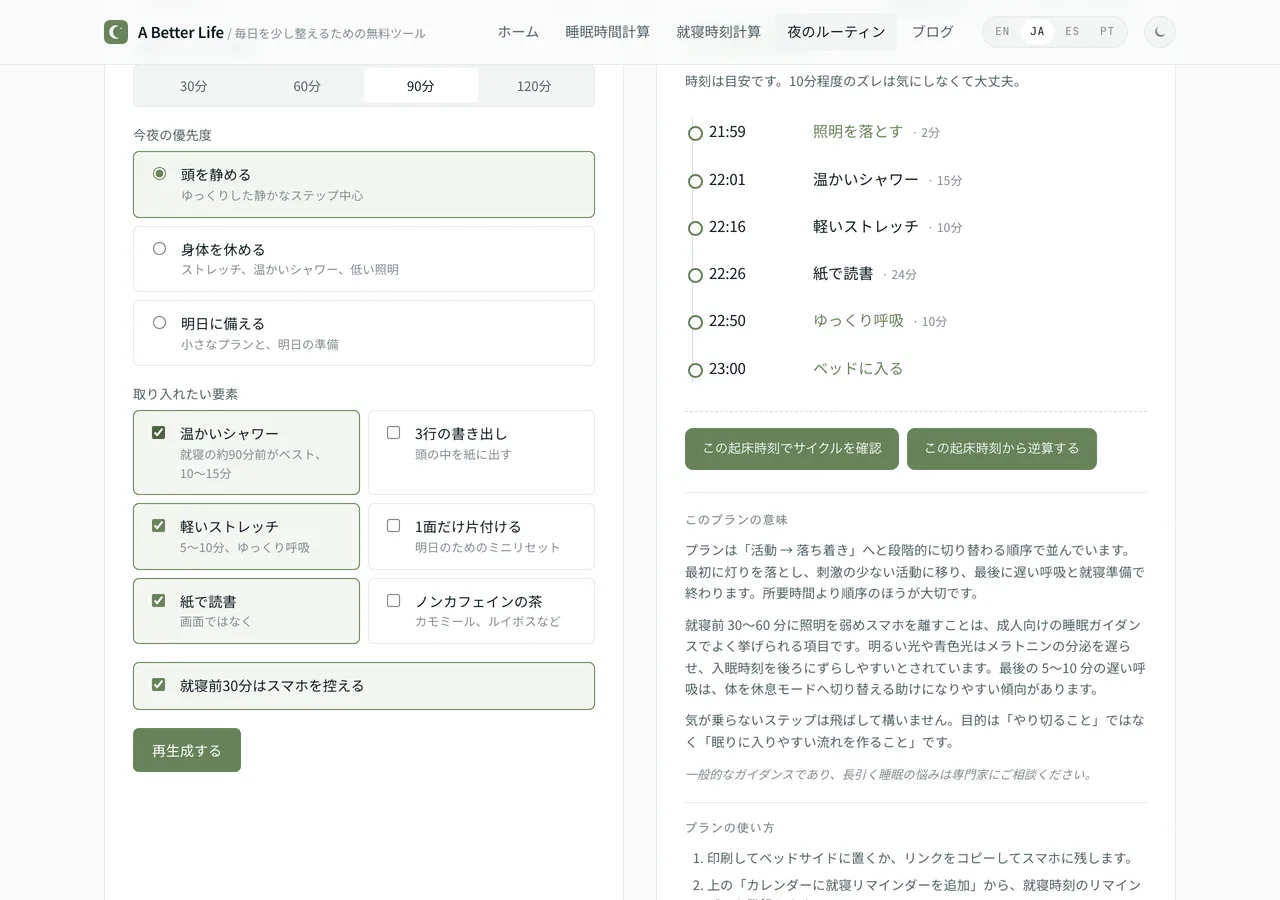Check ノンカフェインの茶 checkbox
Viewport: 1280px width, 900px height.
(393, 600)
